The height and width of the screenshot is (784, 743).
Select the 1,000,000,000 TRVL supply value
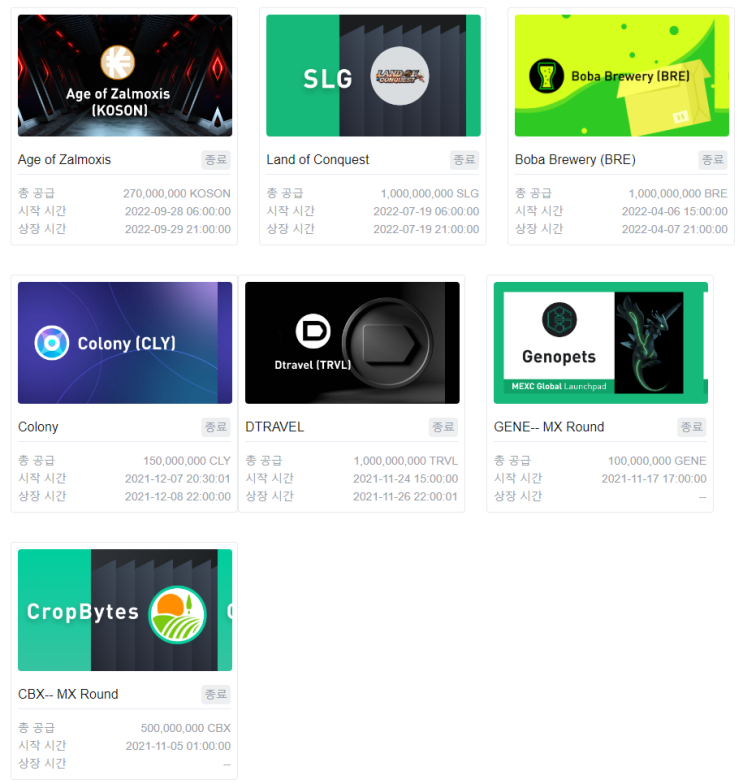coord(406,461)
